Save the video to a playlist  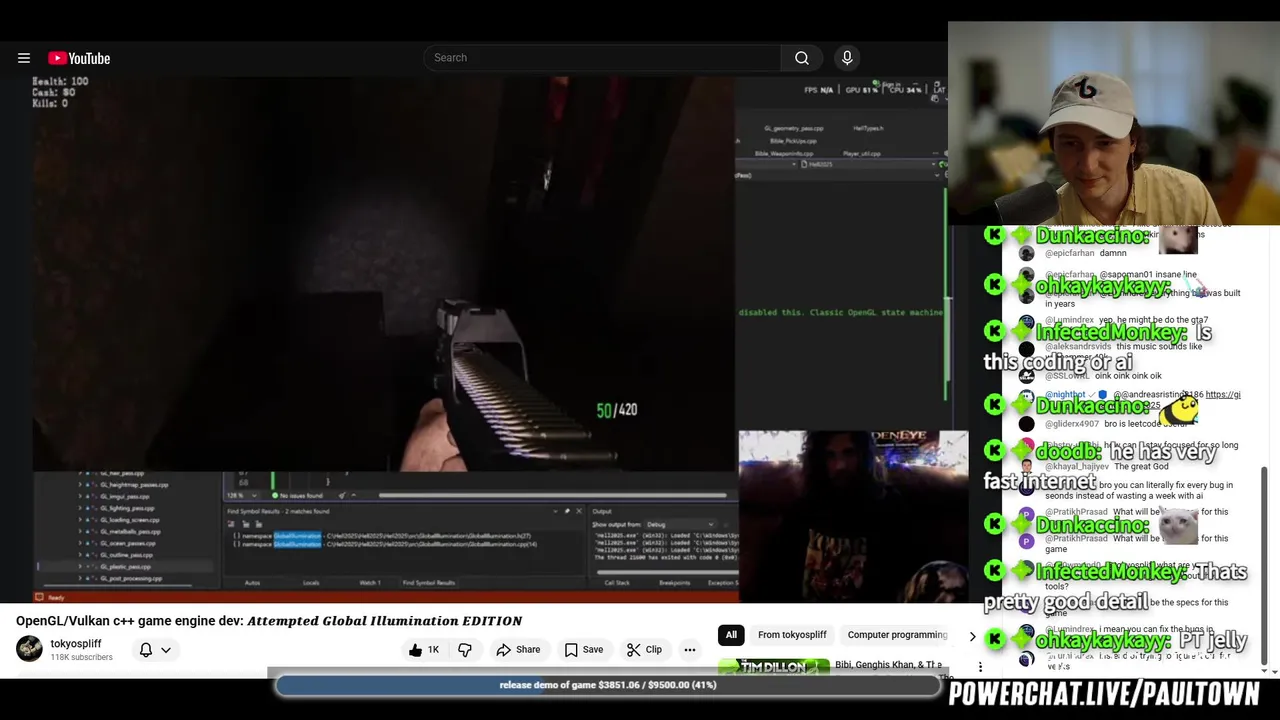583,650
